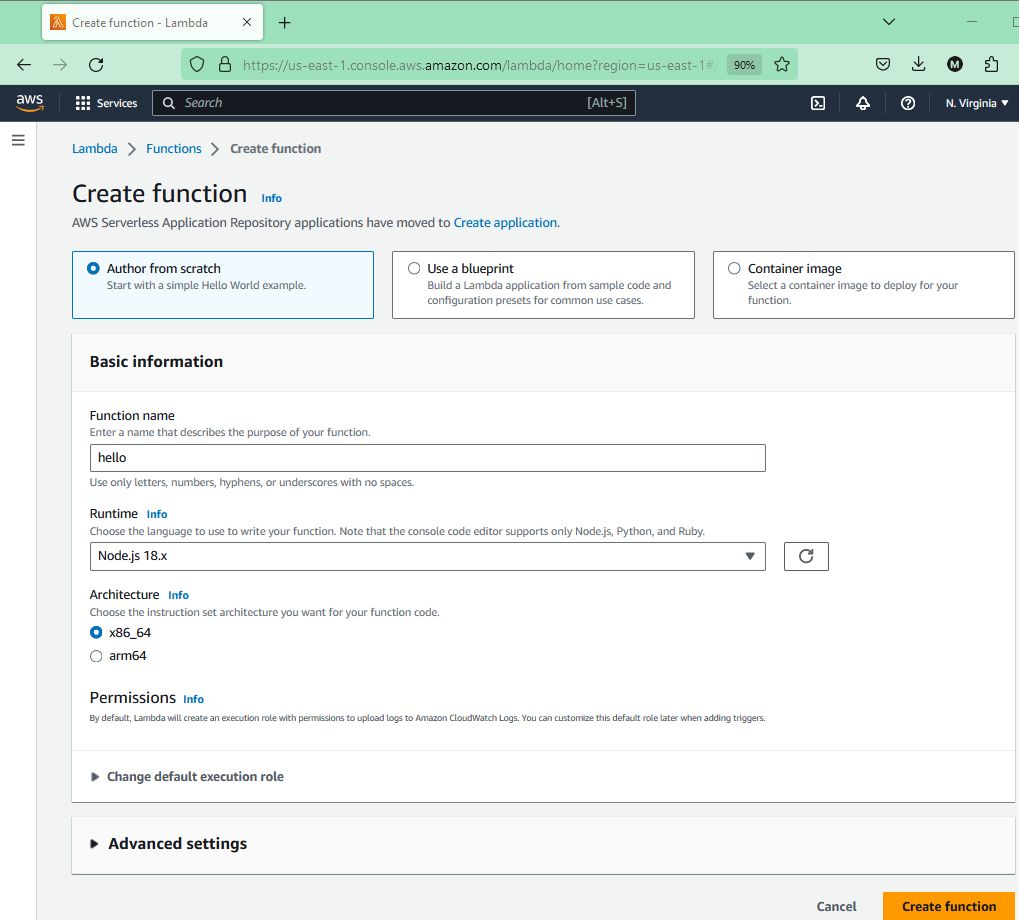
Task: Expand the Advanced settings section
Action: tap(168, 843)
